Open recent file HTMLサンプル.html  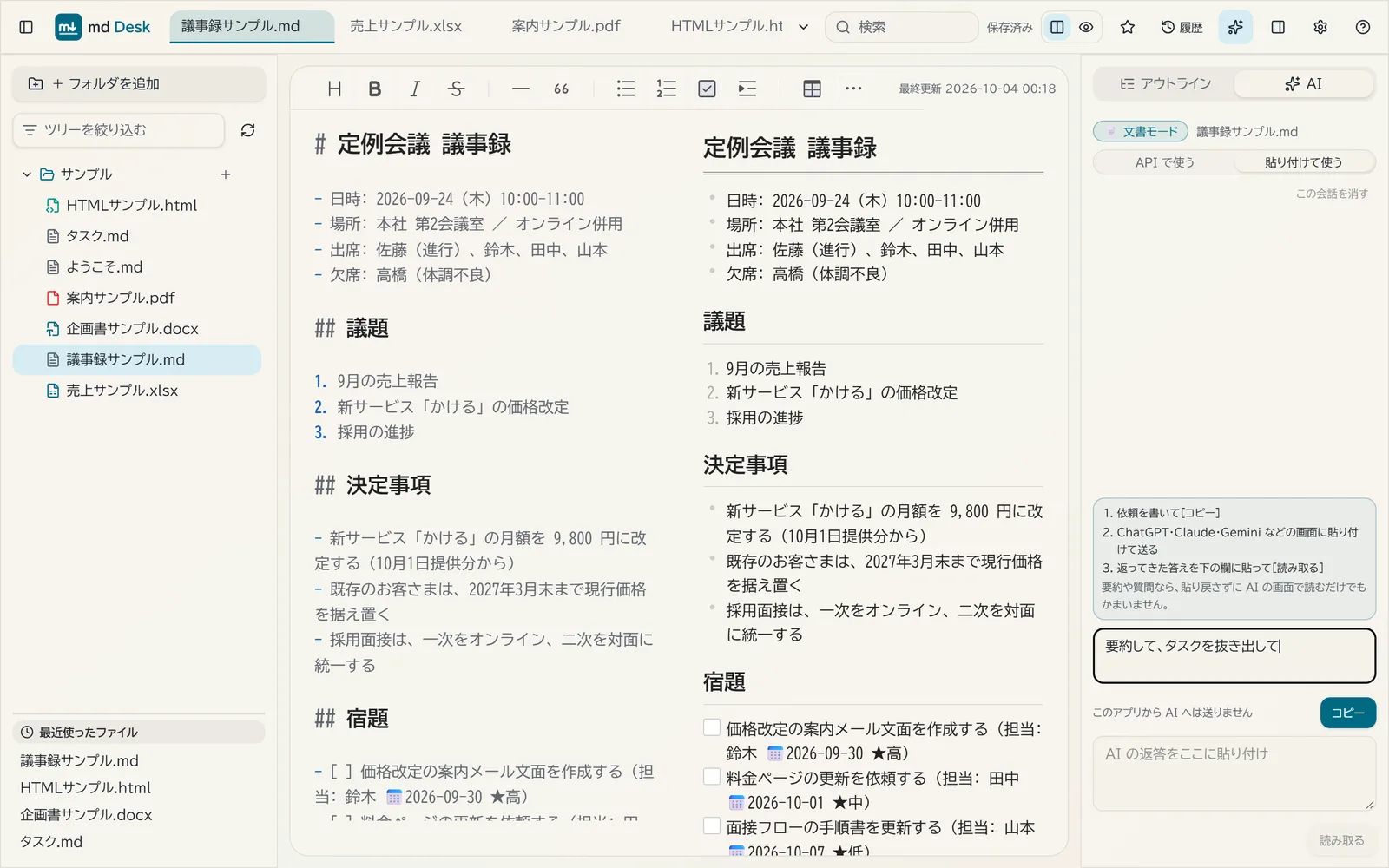[x=85, y=788]
